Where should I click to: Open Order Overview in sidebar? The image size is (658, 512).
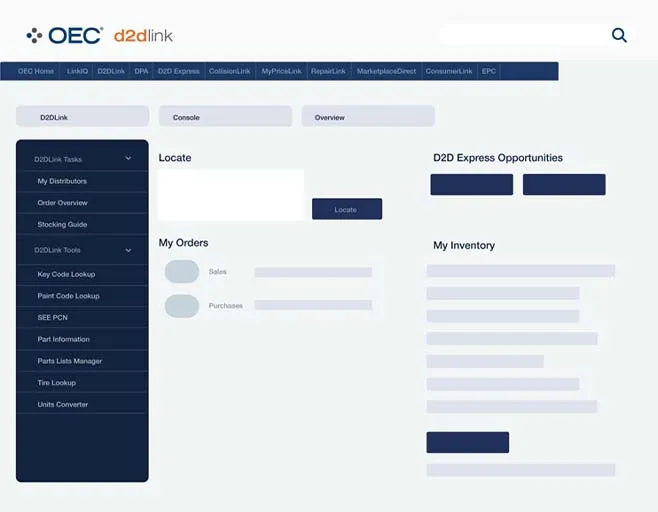click(82, 203)
